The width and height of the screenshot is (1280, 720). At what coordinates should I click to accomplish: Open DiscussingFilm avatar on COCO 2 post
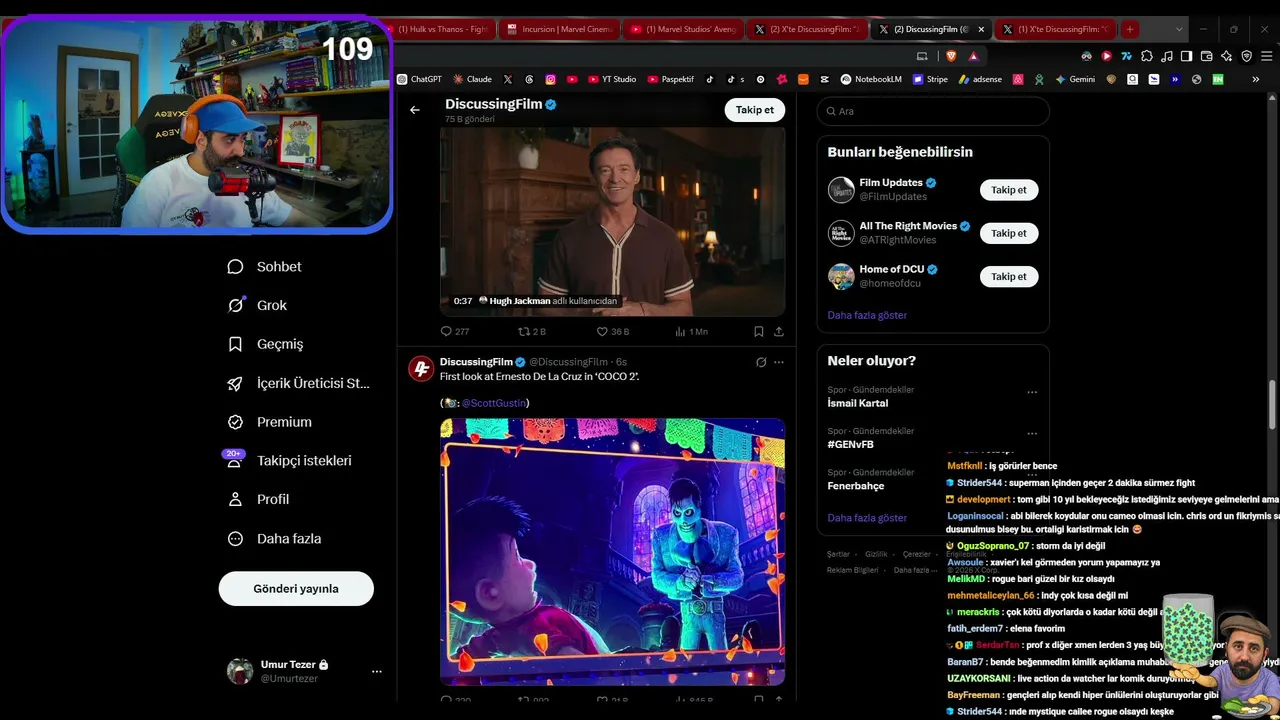click(x=421, y=369)
